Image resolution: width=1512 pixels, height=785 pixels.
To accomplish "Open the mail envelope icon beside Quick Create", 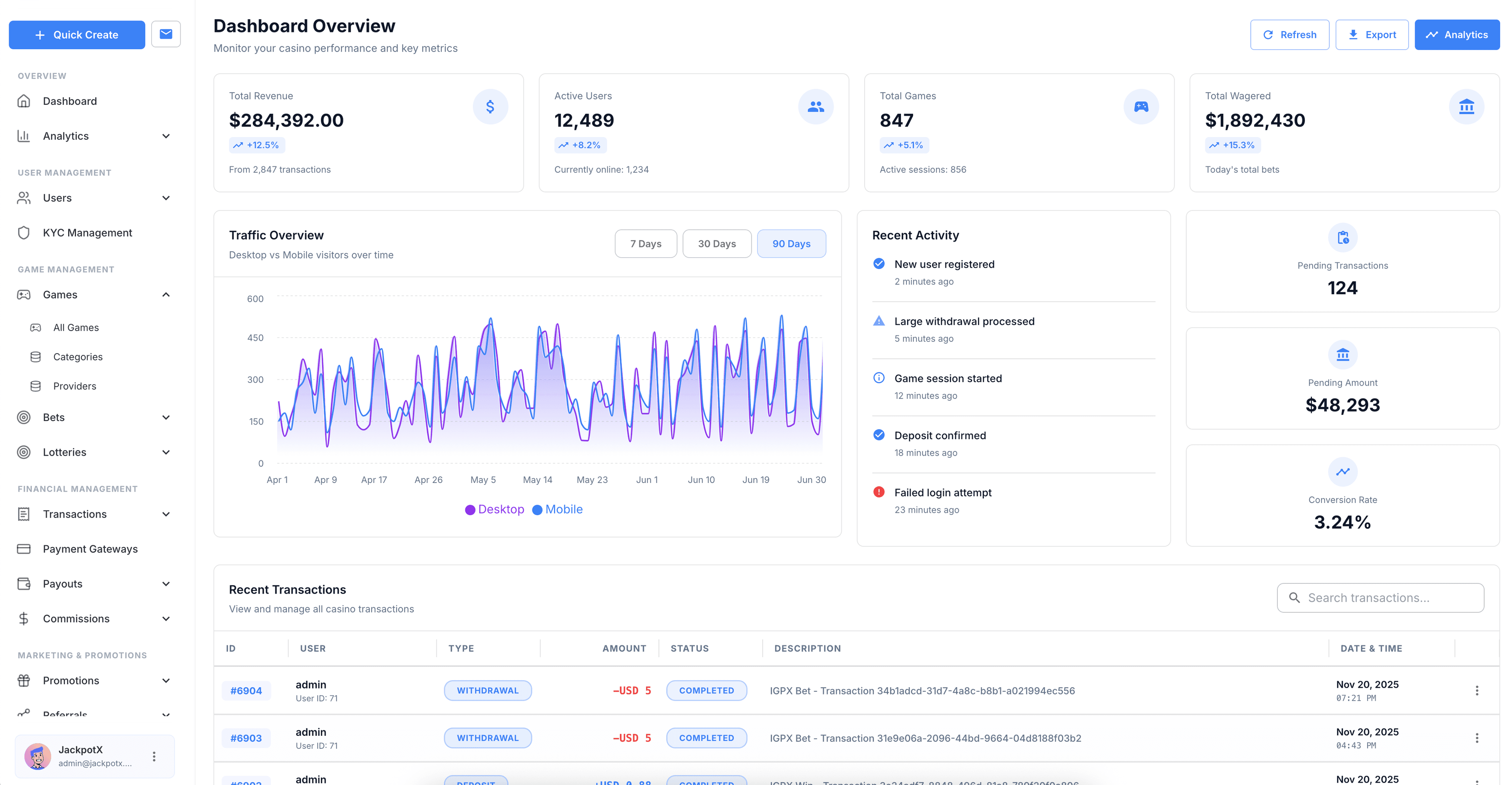I will [x=166, y=34].
